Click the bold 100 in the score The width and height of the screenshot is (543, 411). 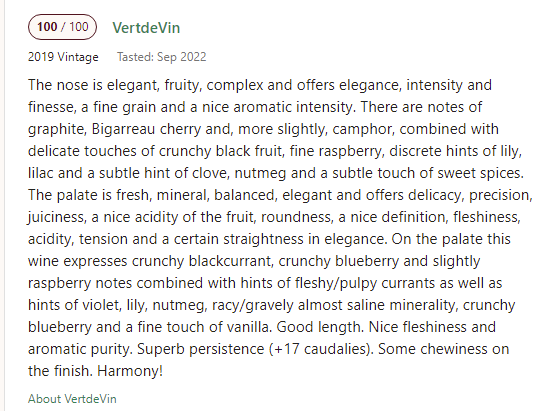click(x=47, y=27)
